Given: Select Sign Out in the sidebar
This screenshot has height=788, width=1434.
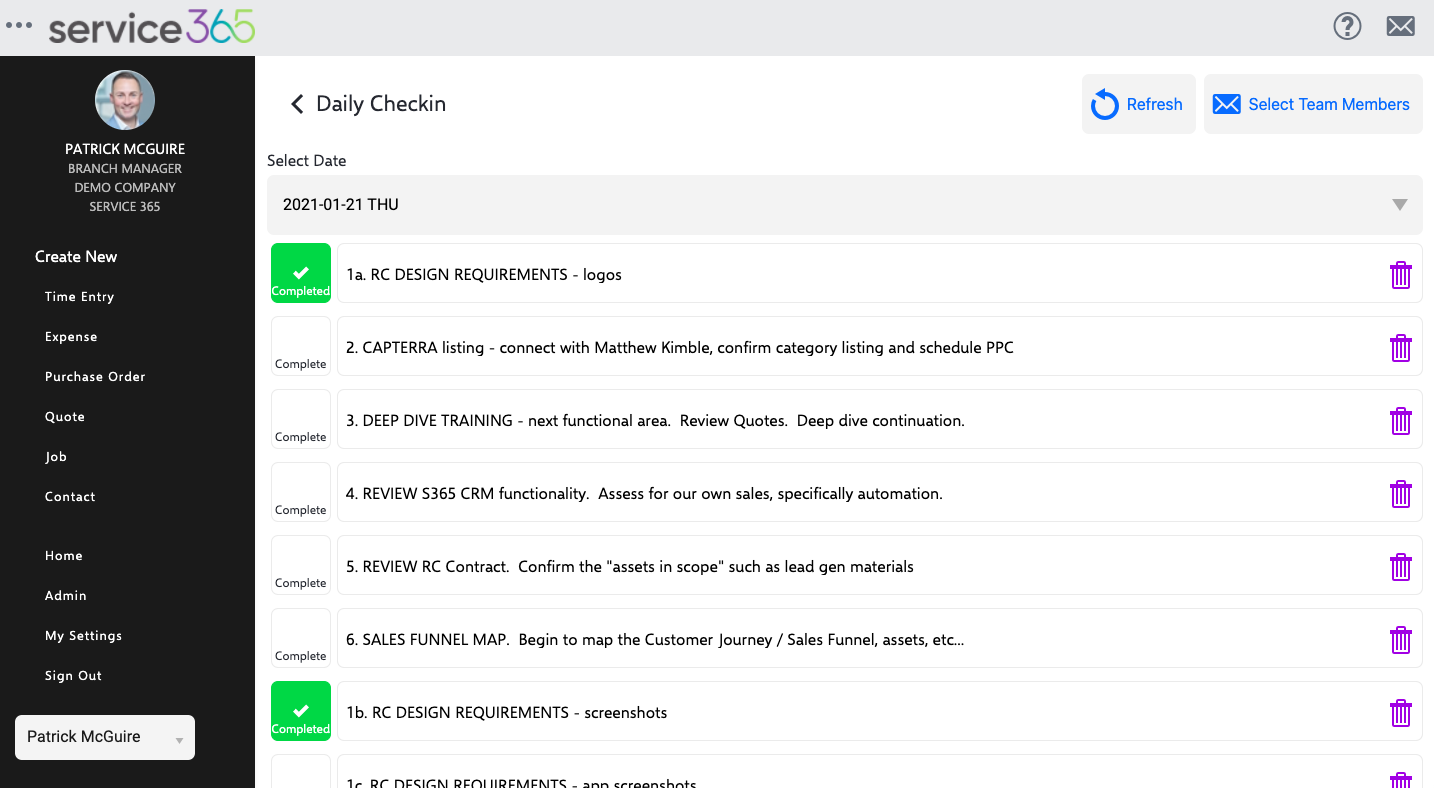Looking at the screenshot, I should 72,675.
